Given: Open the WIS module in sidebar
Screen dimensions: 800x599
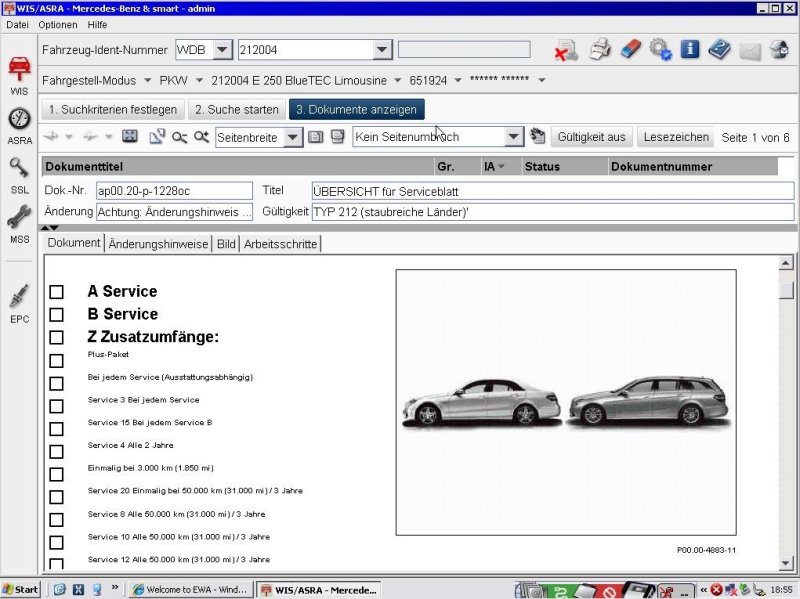Looking at the screenshot, I should pos(19,76).
